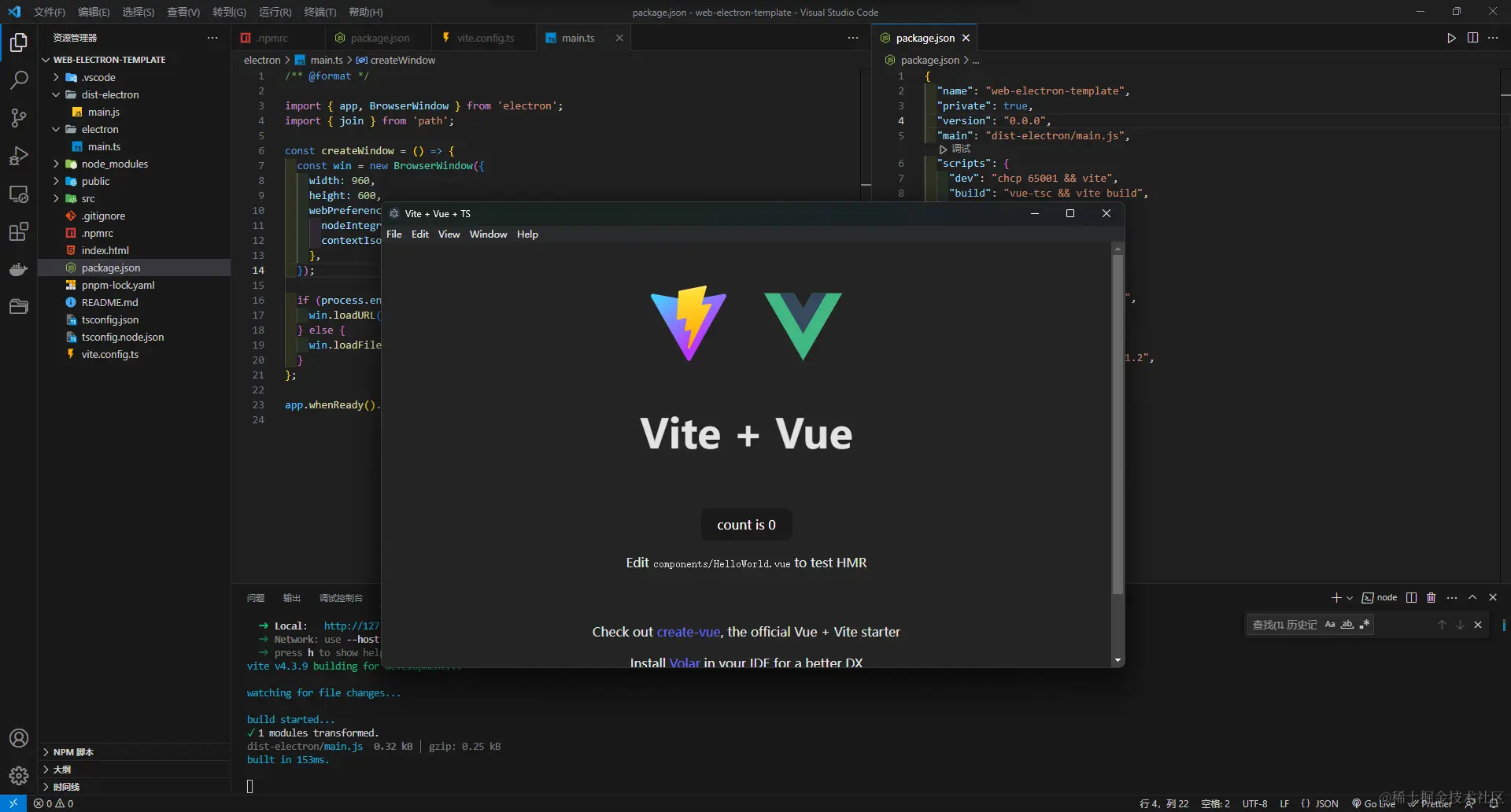Toggle Go Live server in the status bar
1511x812 pixels.
click(1374, 803)
